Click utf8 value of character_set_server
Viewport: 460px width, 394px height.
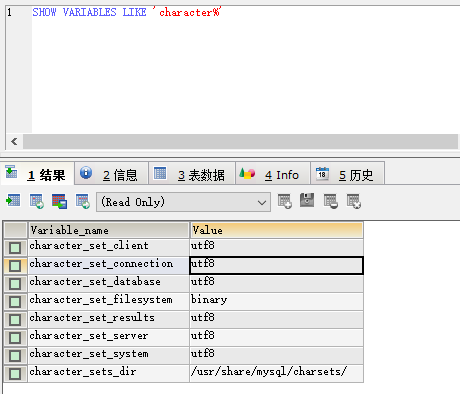pyautogui.click(x=276, y=337)
